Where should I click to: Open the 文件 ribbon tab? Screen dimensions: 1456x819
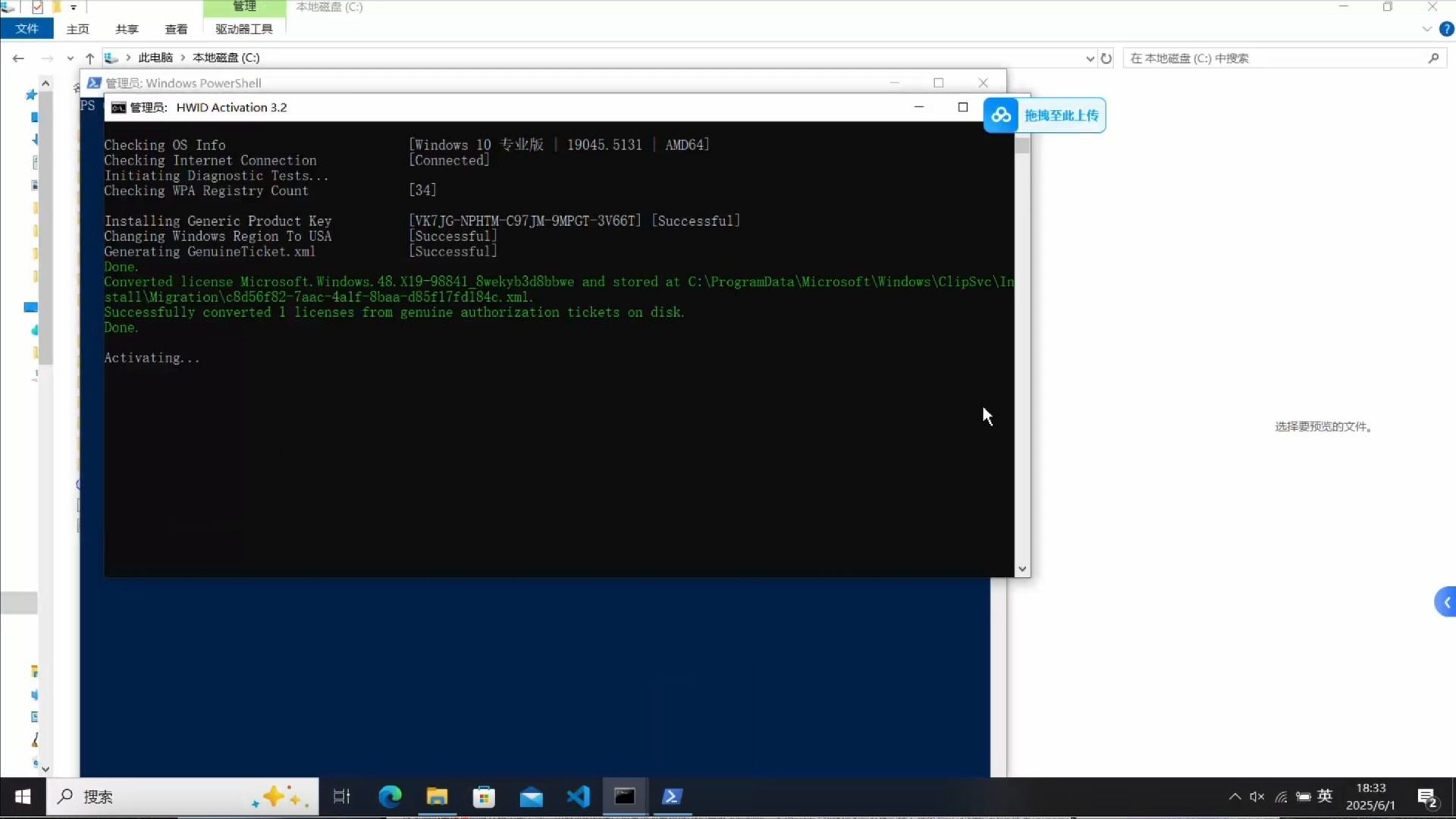point(27,29)
